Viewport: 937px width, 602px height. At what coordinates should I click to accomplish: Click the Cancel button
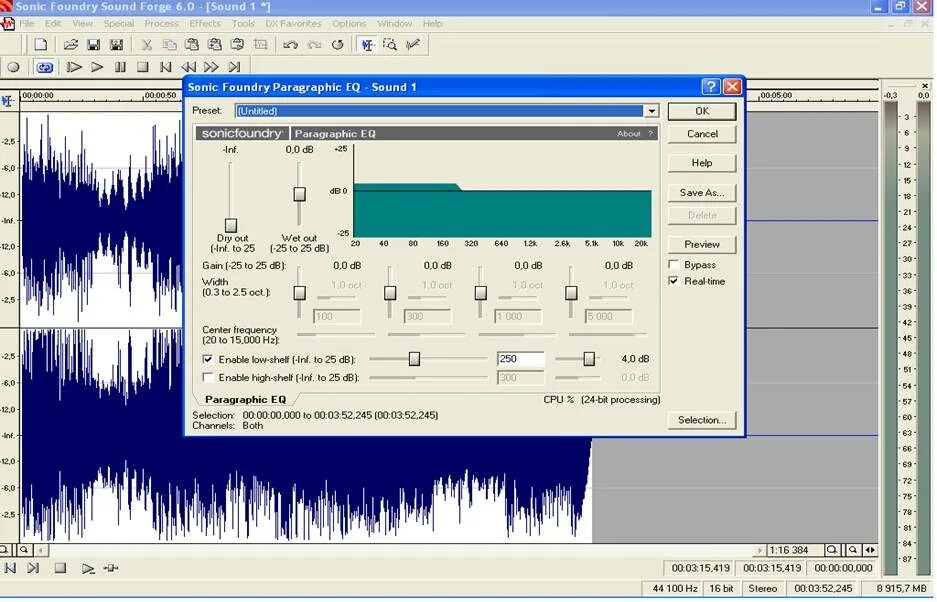click(x=702, y=134)
